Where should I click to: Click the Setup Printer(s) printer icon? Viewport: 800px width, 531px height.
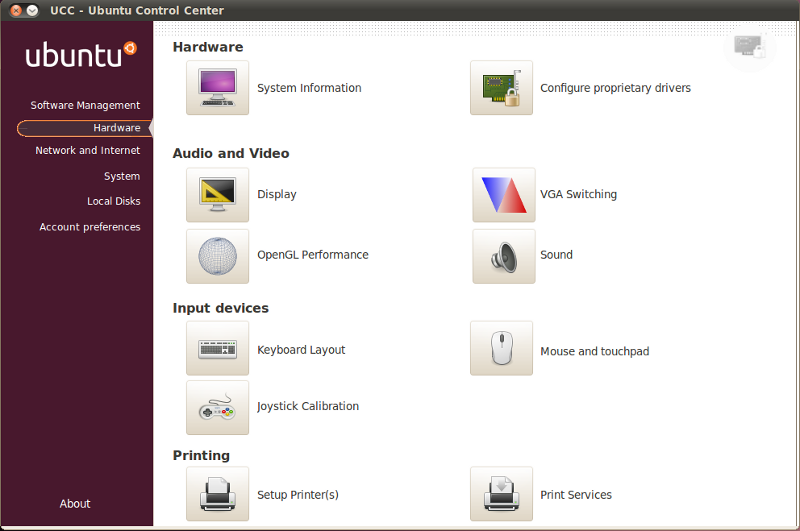click(217, 494)
